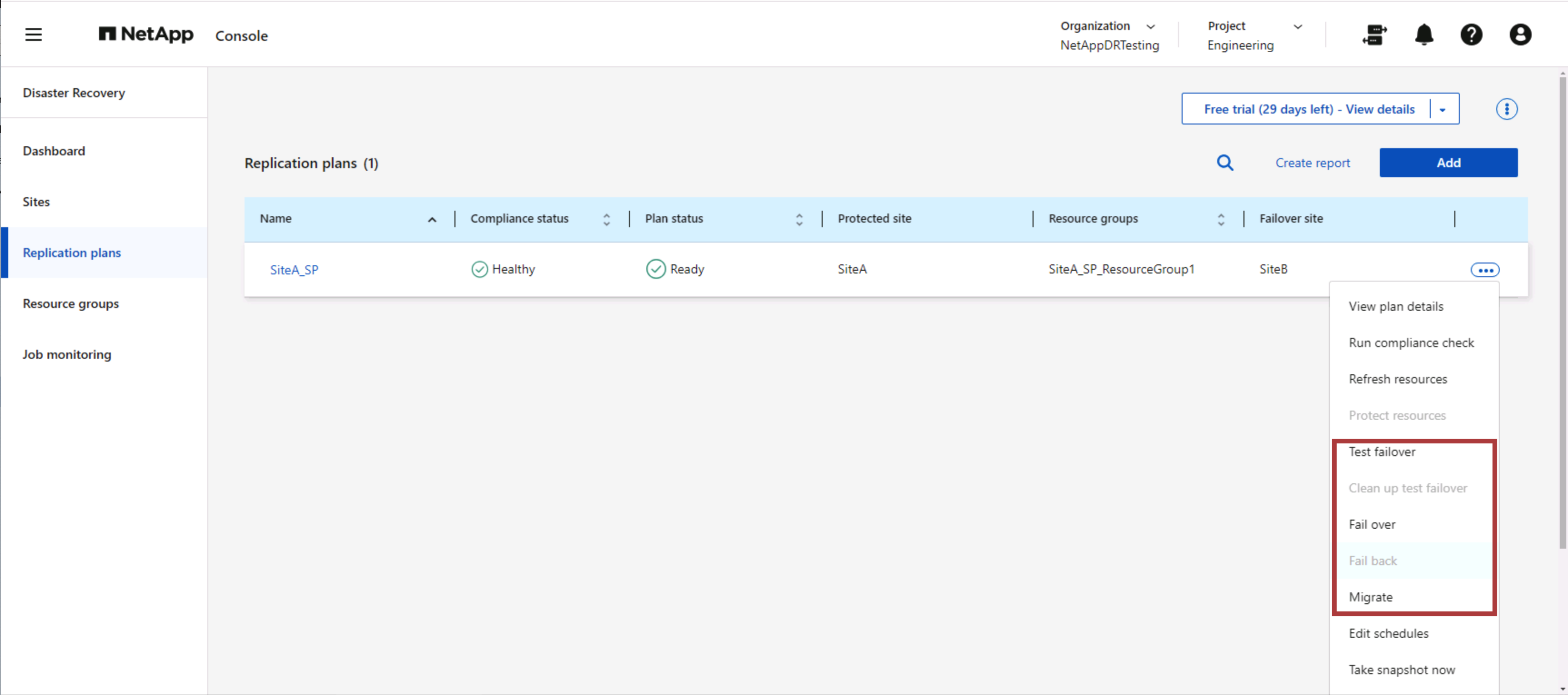Open search for replication plans
The height and width of the screenshot is (695, 1568).
(x=1225, y=163)
